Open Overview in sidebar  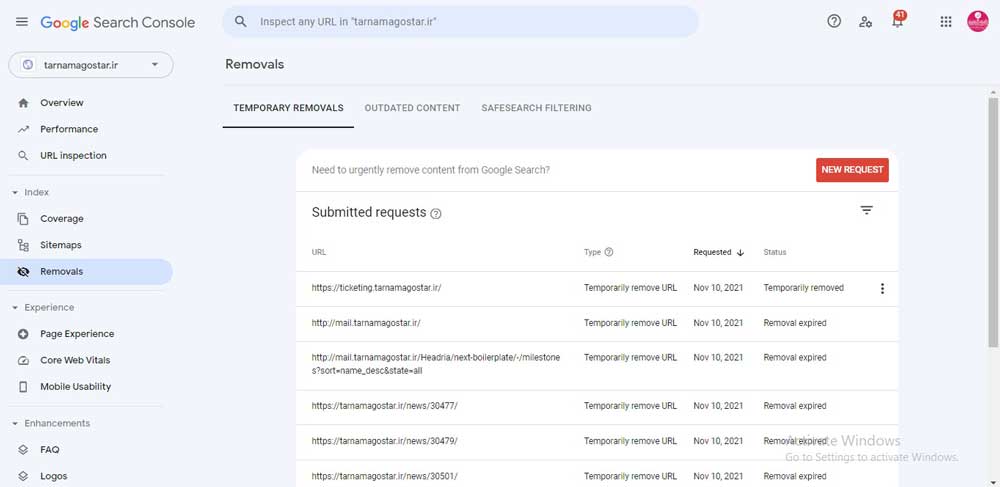pyautogui.click(x=62, y=103)
